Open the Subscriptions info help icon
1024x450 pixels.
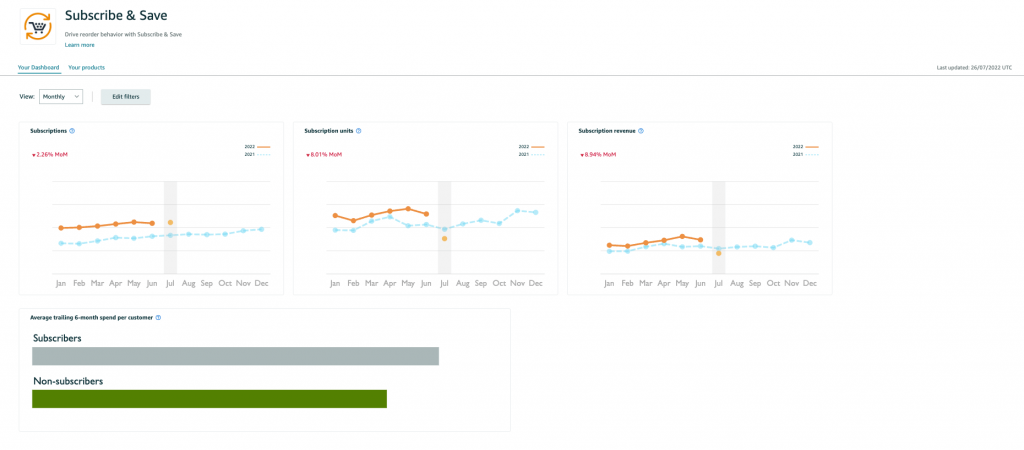coord(72,131)
